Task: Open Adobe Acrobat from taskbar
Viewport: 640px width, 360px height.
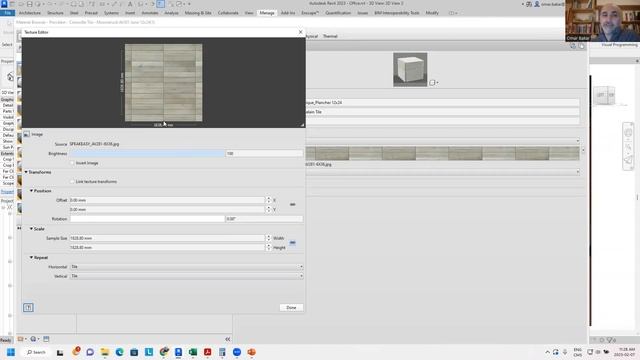Action: (207, 352)
